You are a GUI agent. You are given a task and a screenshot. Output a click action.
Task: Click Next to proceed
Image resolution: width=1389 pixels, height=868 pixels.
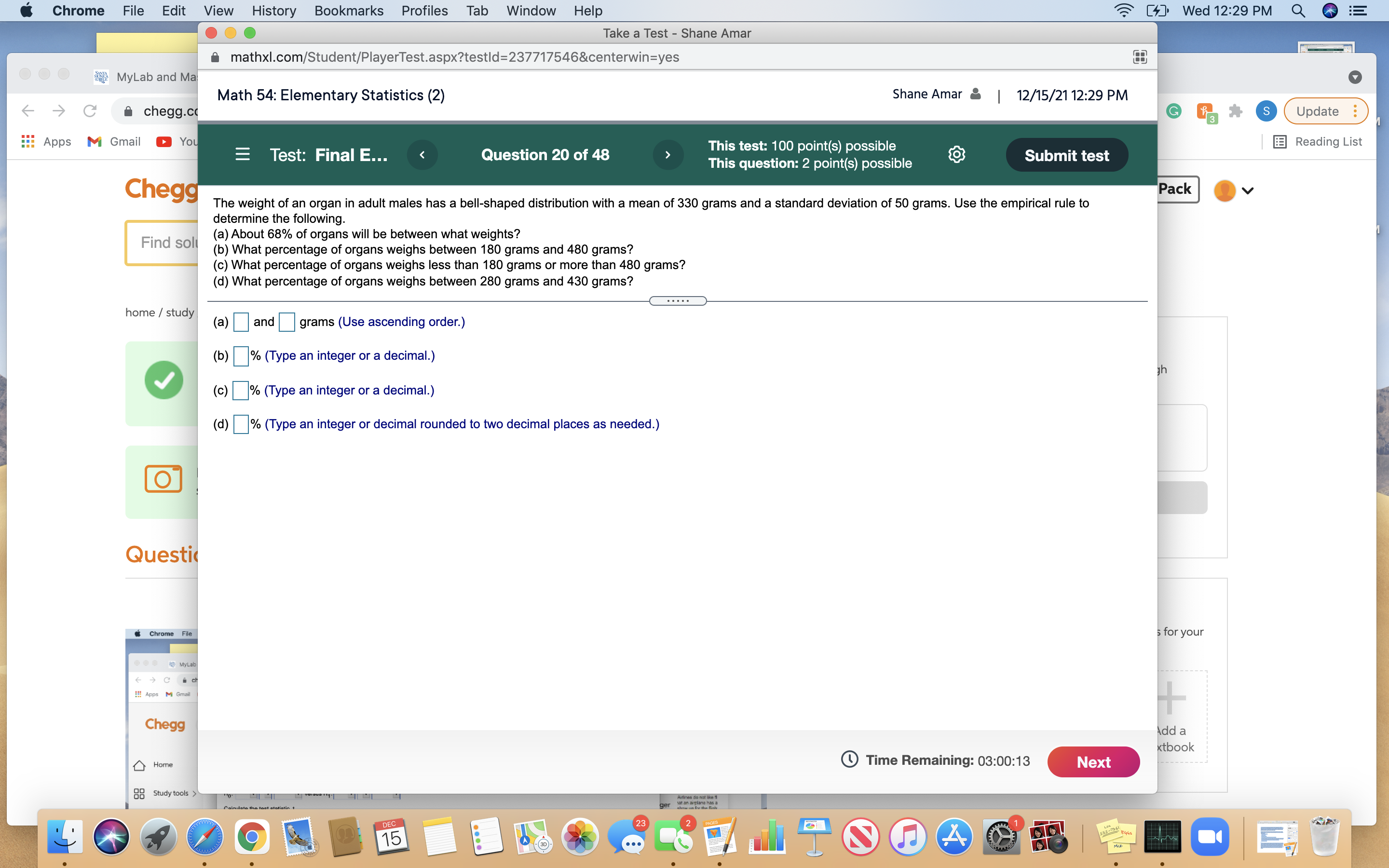click(x=1093, y=761)
